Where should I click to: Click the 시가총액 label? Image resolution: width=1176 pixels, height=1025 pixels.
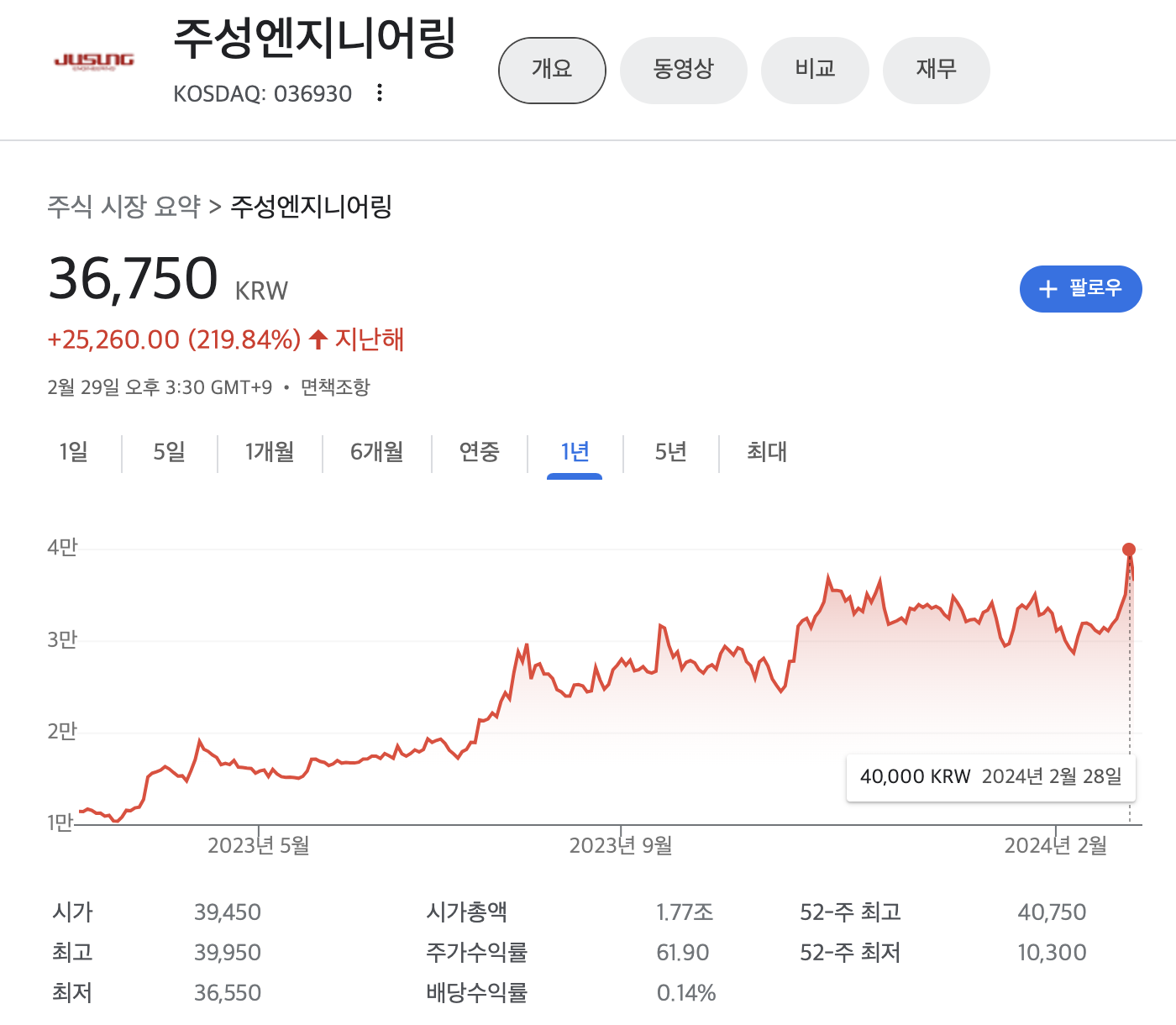[467, 912]
